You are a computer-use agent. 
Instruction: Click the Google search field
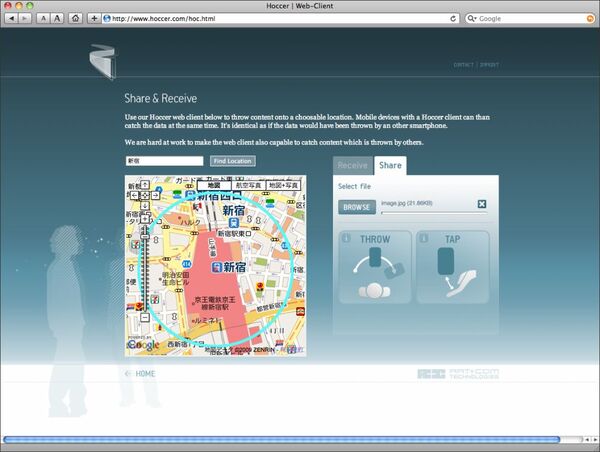tap(530, 18)
